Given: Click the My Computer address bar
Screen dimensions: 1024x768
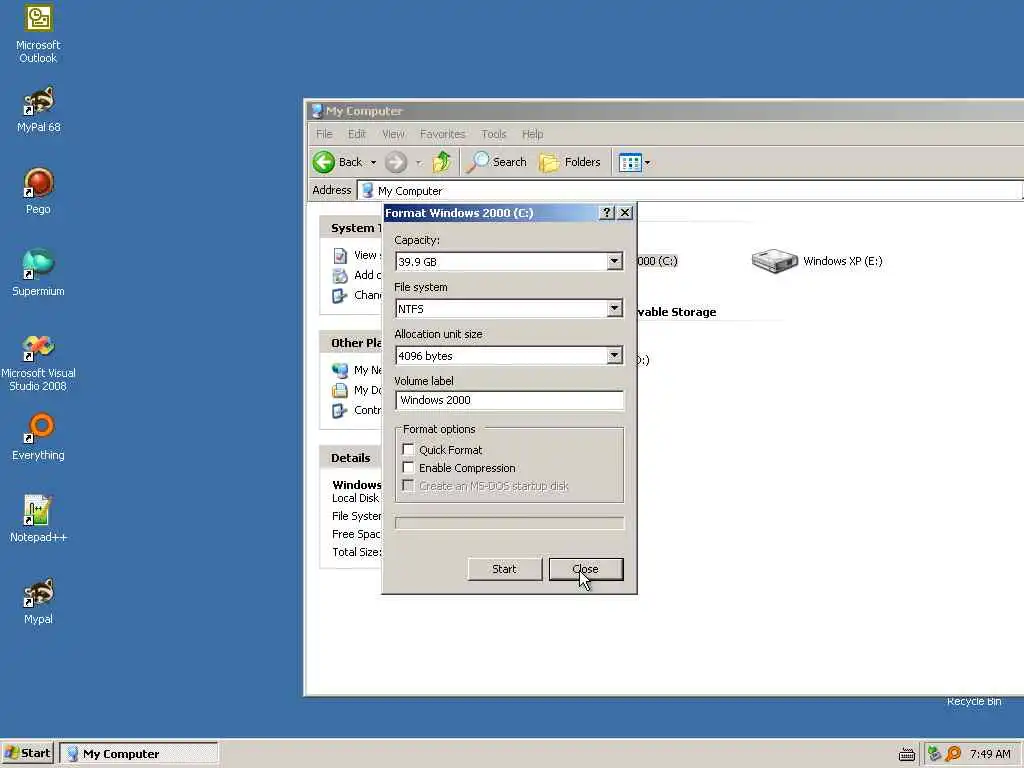Looking at the screenshot, I should click(x=690, y=191).
